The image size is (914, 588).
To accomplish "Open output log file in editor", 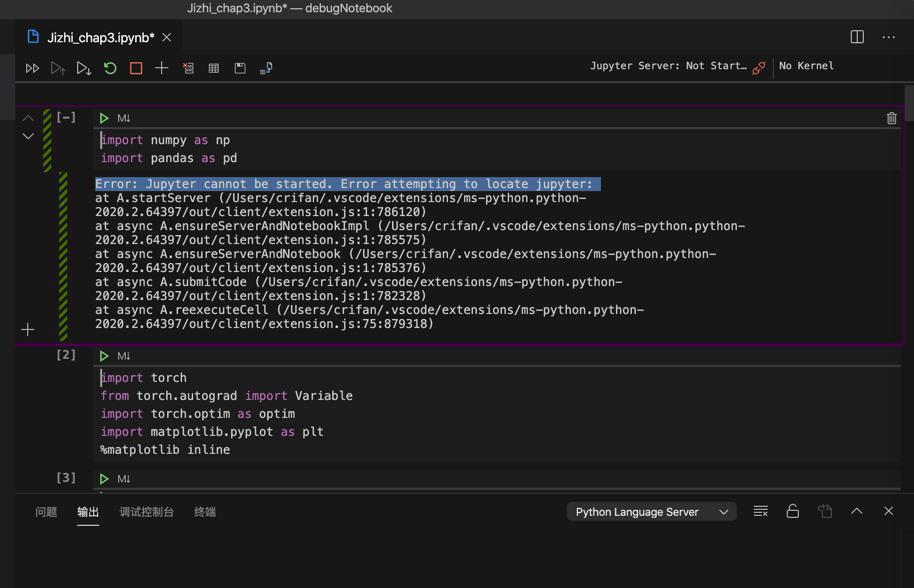I will [x=824, y=511].
